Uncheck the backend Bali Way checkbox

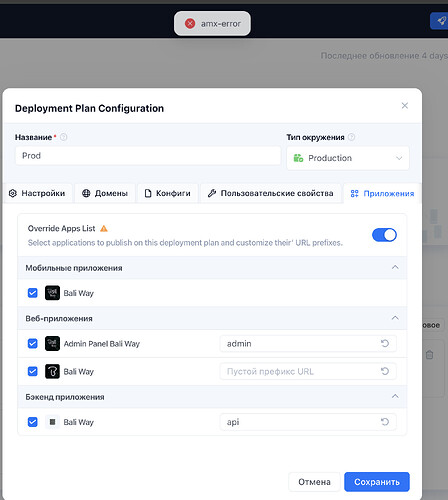tap(33, 422)
